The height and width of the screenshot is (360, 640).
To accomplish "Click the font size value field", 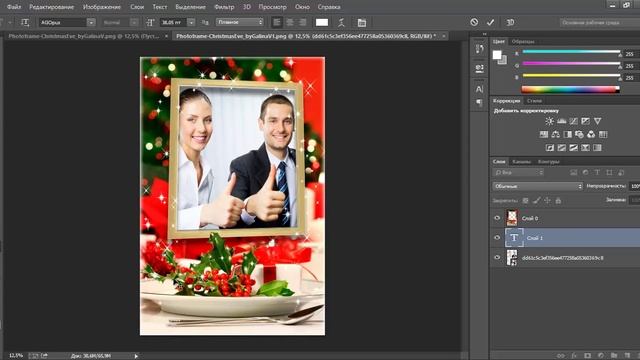I will click(173, 22).
